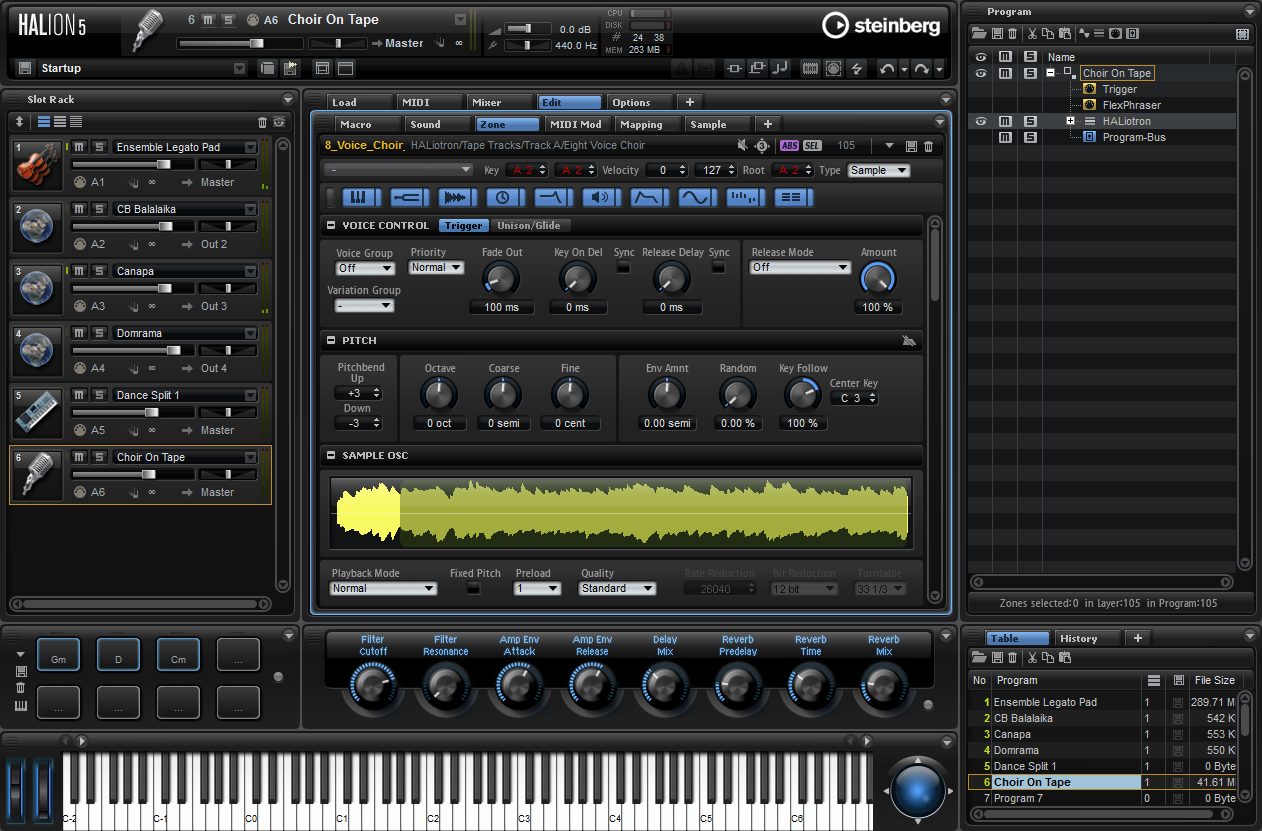1262x831 pixels.
Task: Click the trash icon in Program tree toolbar
Action: pyautogui.click(x=1012, y=34)
